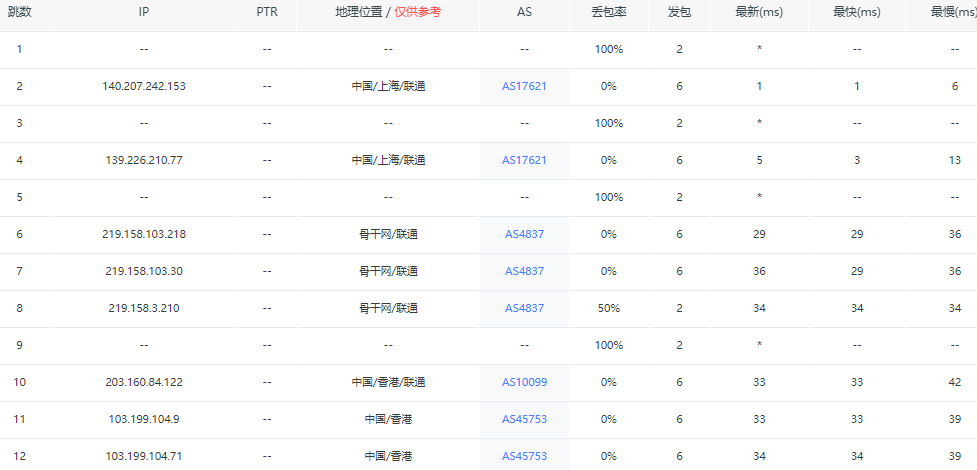This screenshot has width=977, height=470.
Task: Open the AS17621 link for 139.226.210.77
Action: pyautogui.click(x=524, y=160)
